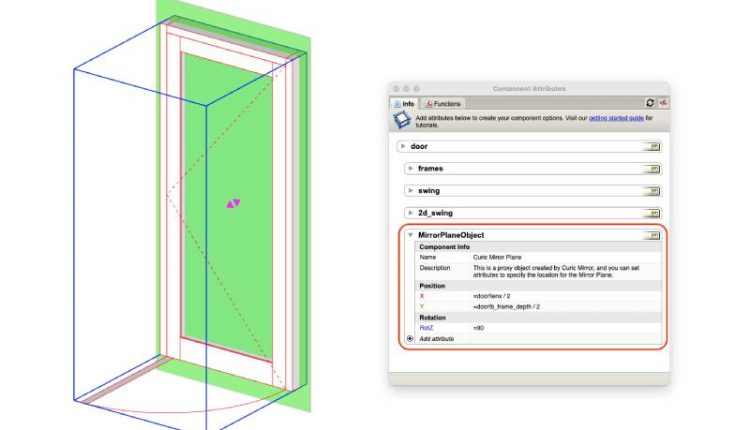Click the details button on MirrorPlaneObject row
The width and height of the screenshot is (750, 430).
(x=652, y=235)
